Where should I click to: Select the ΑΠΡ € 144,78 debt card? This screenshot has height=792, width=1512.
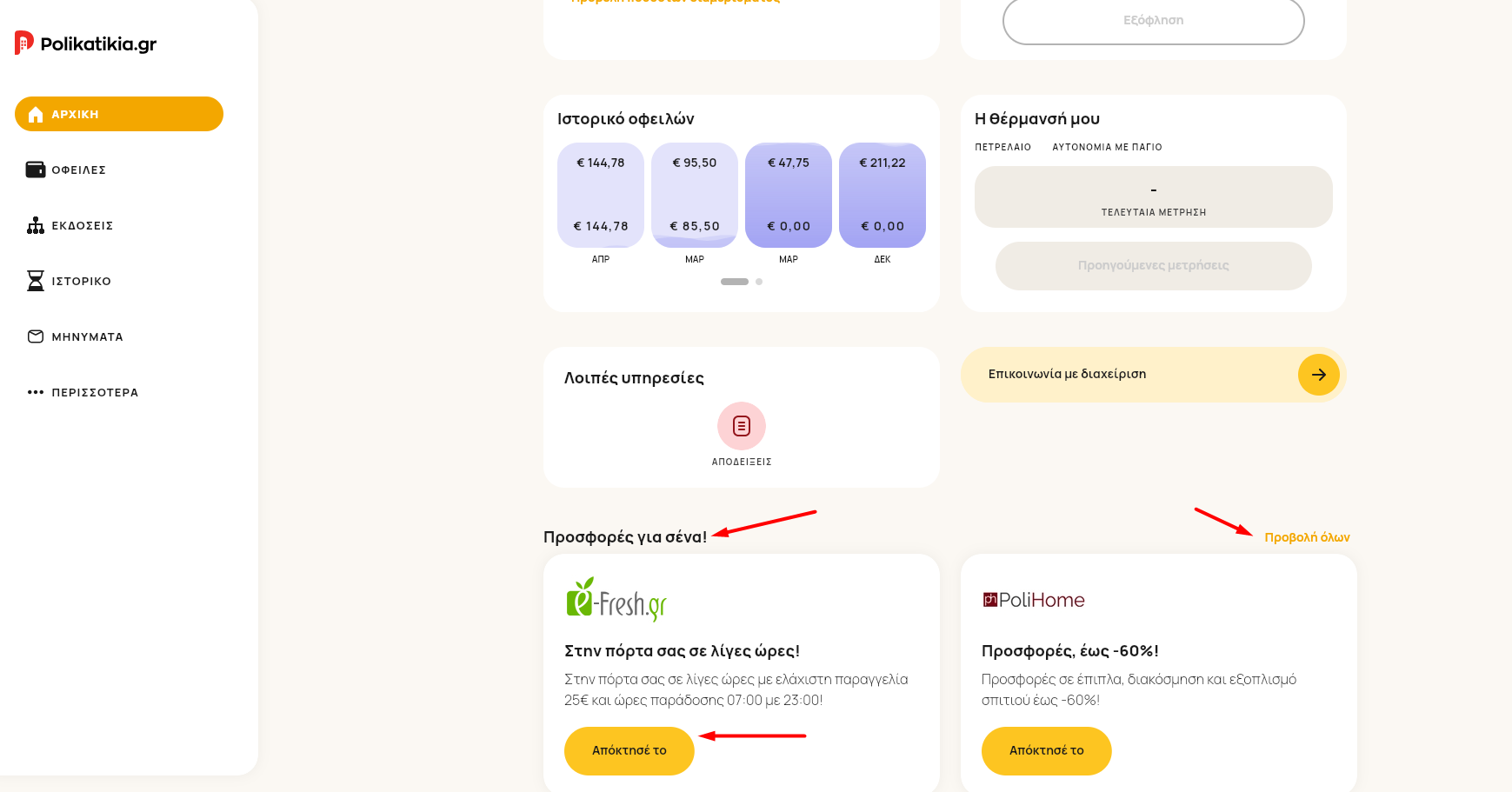[601, 195]
